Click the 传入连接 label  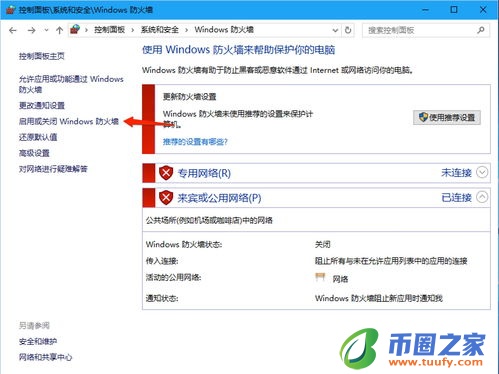[162, 261]
